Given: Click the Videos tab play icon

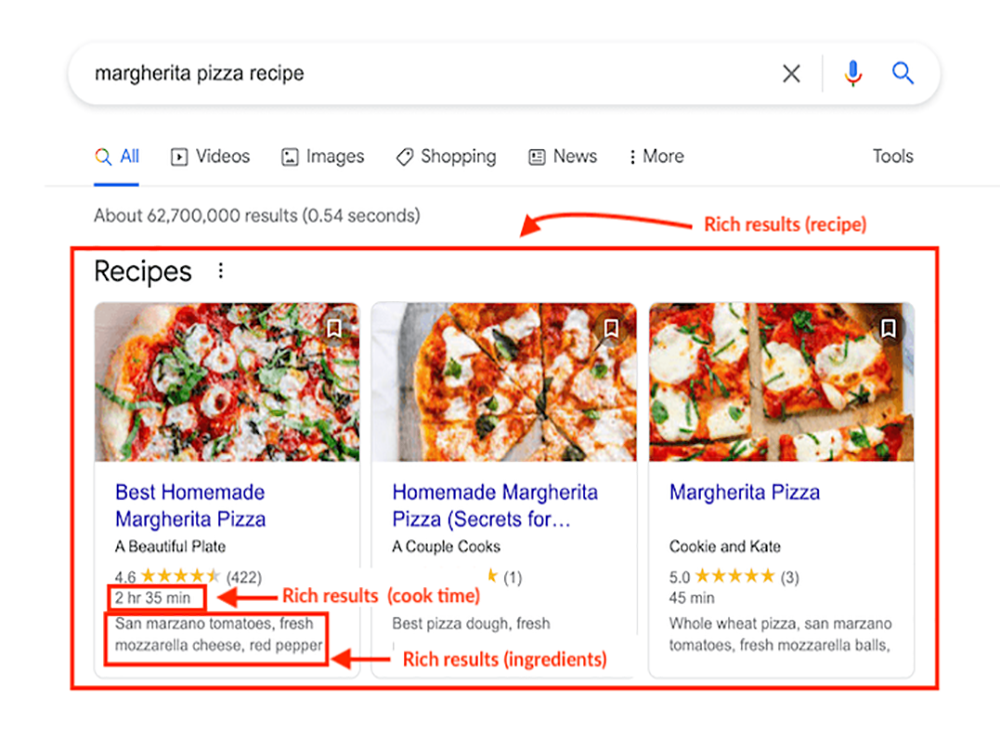Looking at the screenshot, I should tap(179, 156).
